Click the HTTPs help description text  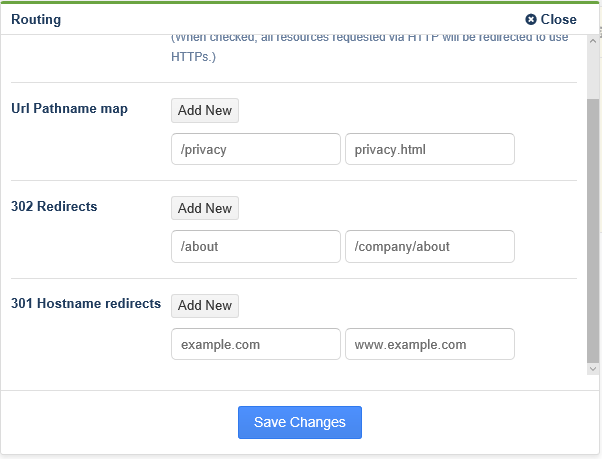[370, 47]
